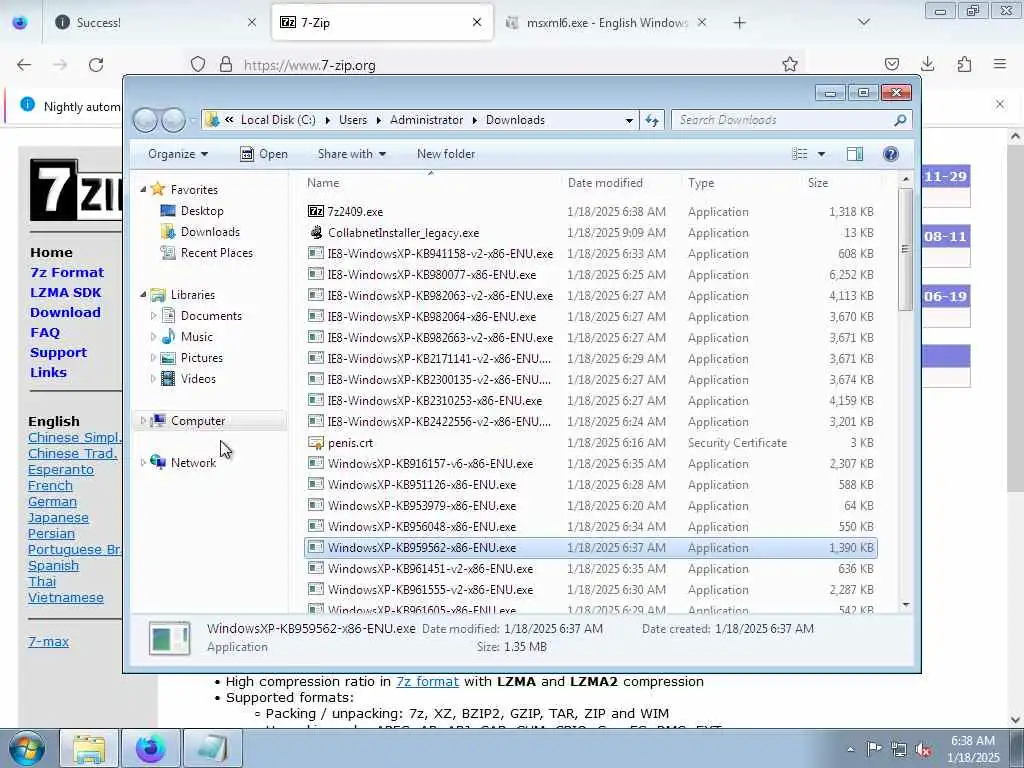Click the Explorer forward navigation button
This screenshot has height=768, width=1024.
tap(173, 120)
